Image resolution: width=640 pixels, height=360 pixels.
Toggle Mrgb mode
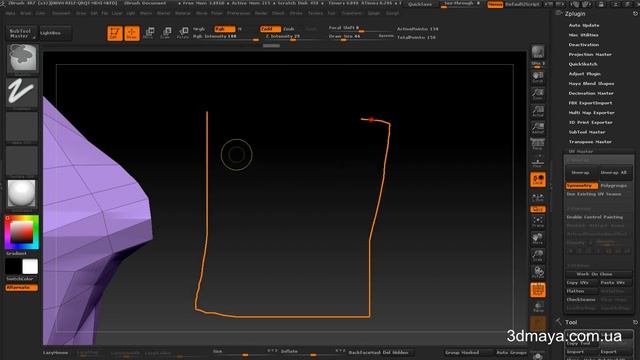(x=199, y=29)
